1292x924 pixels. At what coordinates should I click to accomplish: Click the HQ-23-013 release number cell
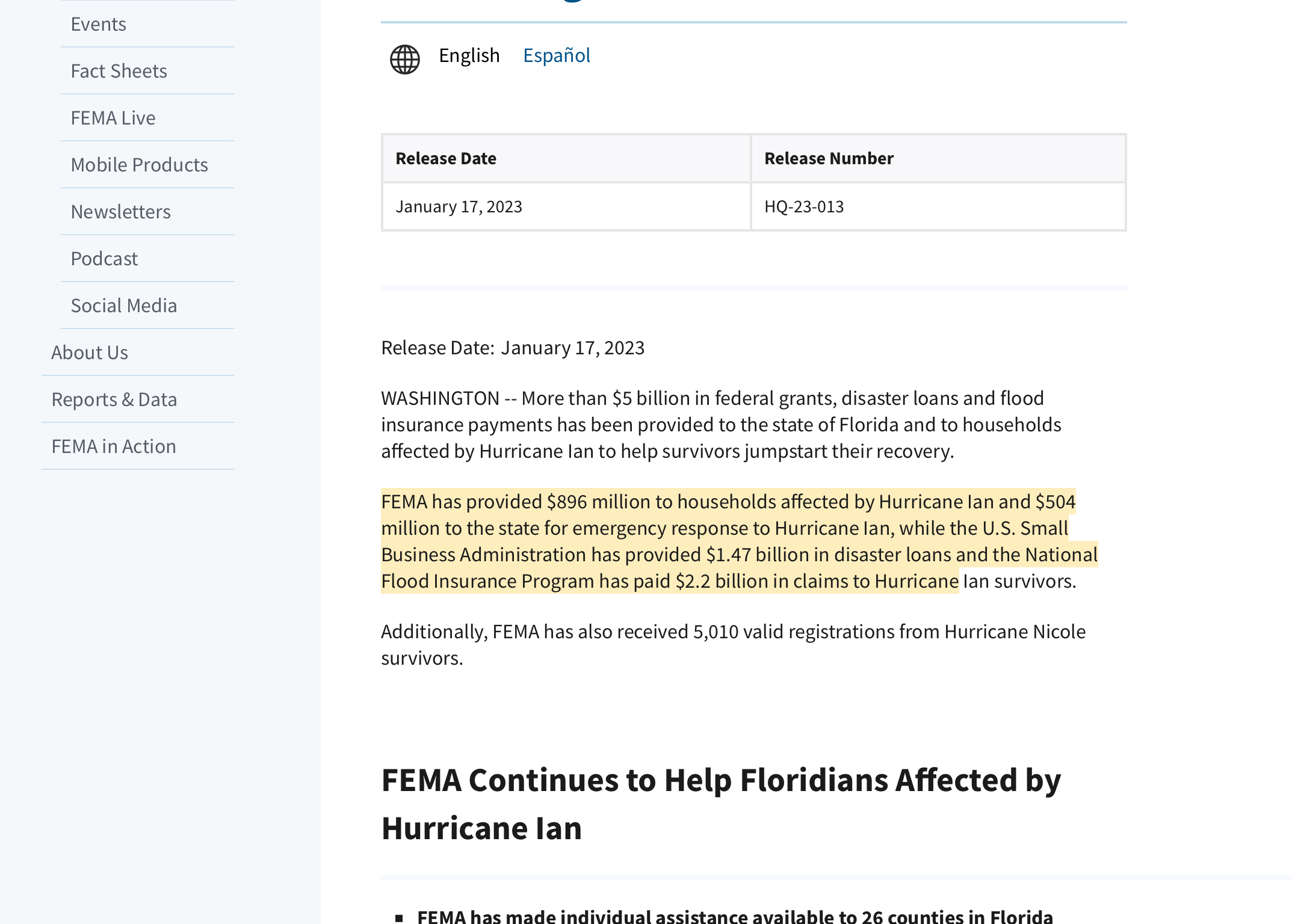(804, 206)
